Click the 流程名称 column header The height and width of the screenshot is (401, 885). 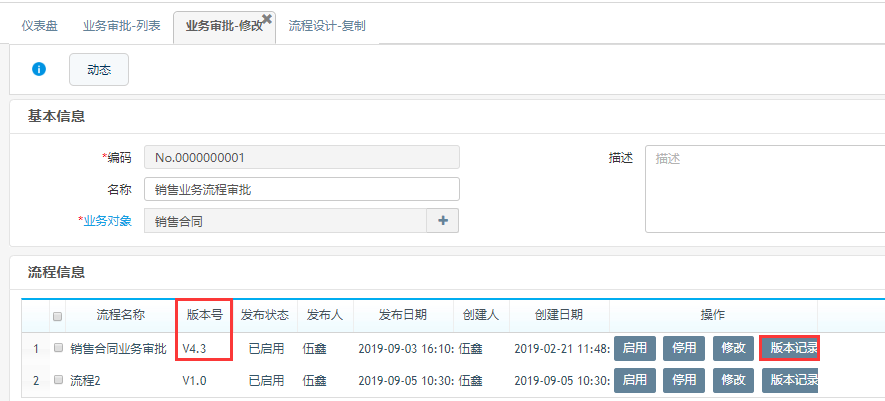coord(121,315)
